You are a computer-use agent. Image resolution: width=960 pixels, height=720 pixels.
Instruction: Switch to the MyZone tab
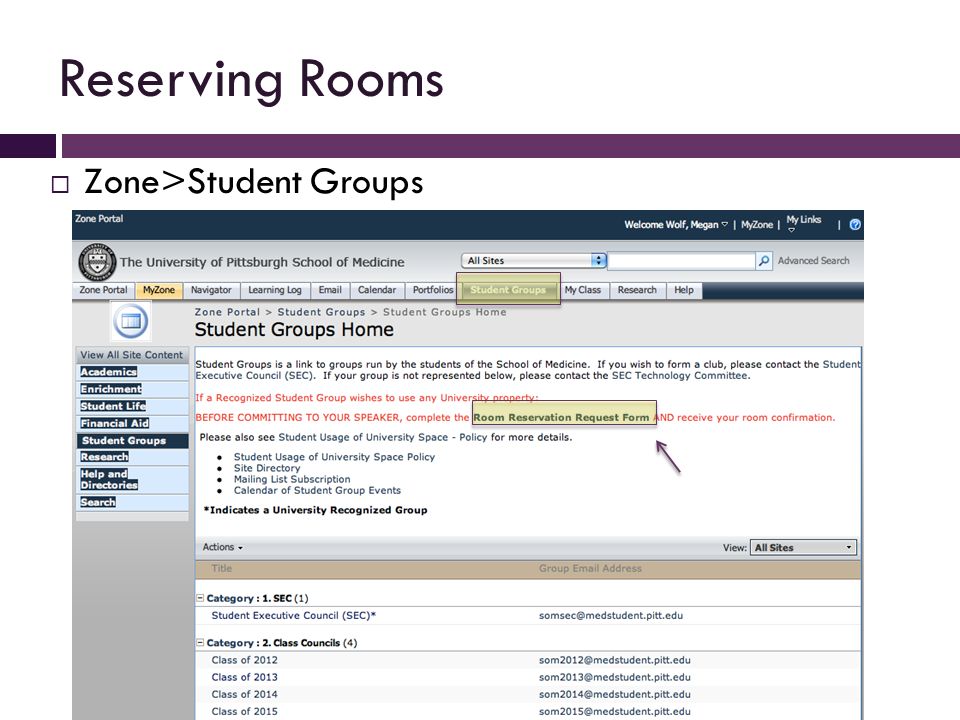coord(159,290)
